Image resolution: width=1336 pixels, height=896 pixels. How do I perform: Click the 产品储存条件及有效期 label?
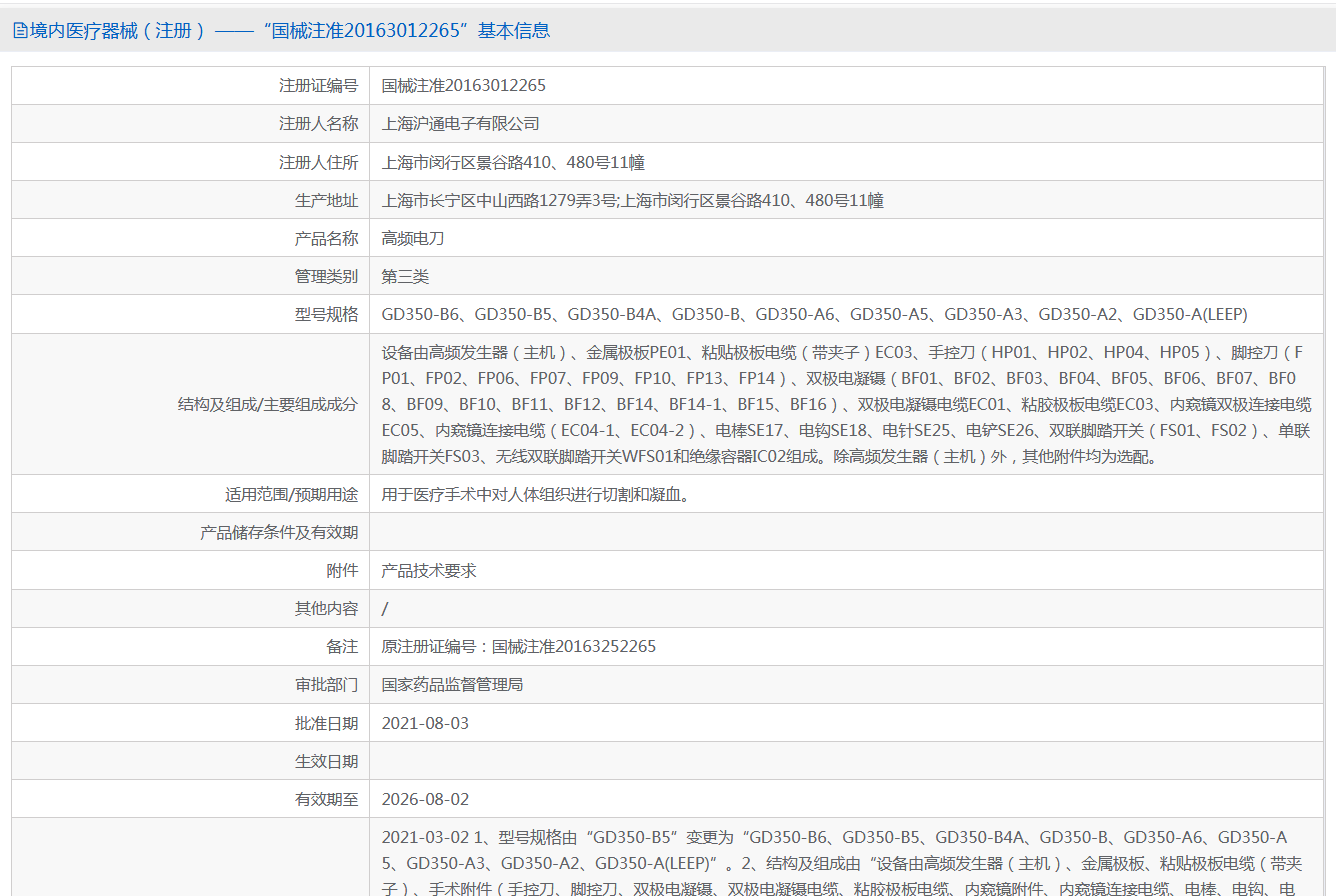tap(279, 532)
